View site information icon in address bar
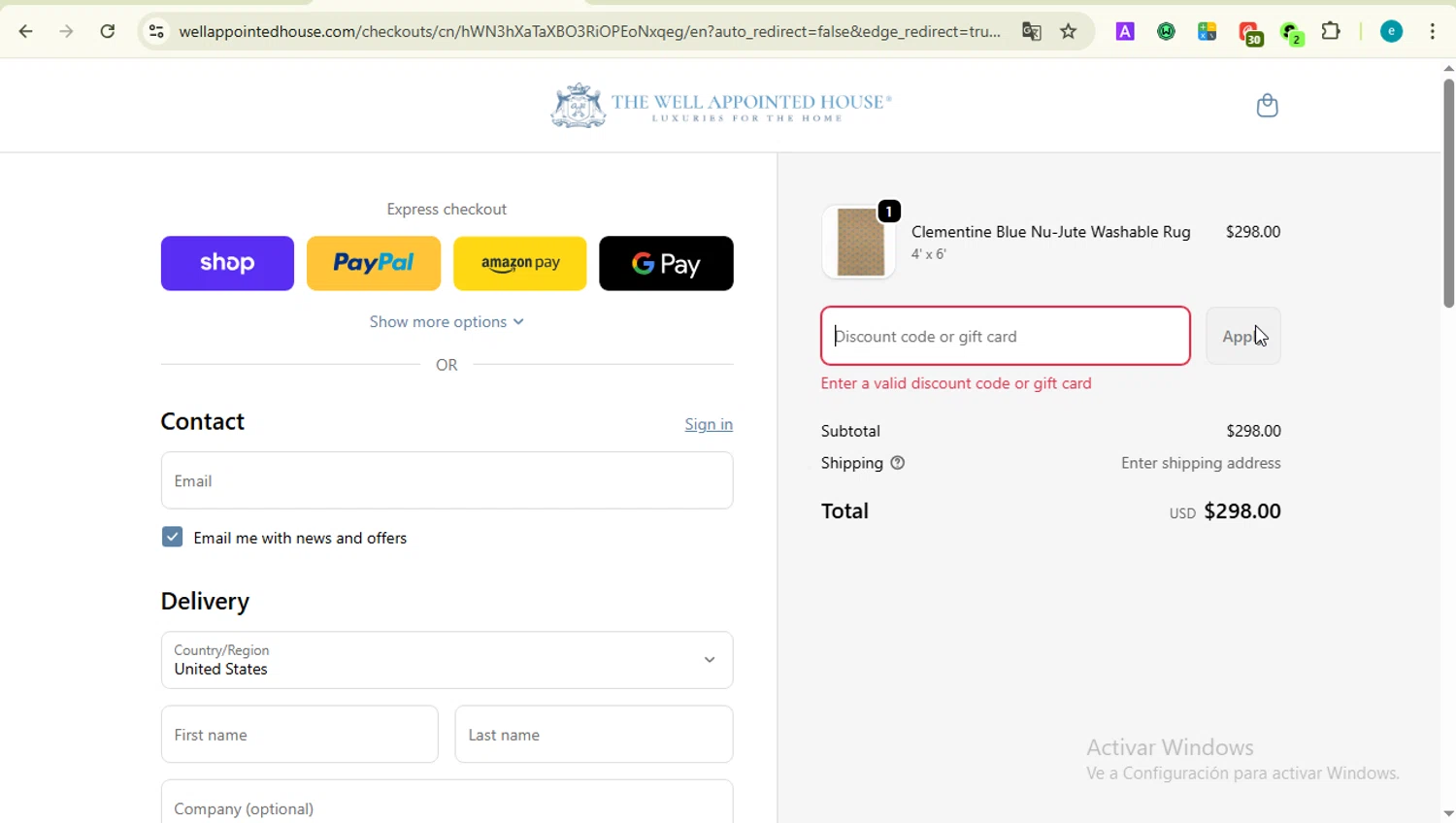 156,31
